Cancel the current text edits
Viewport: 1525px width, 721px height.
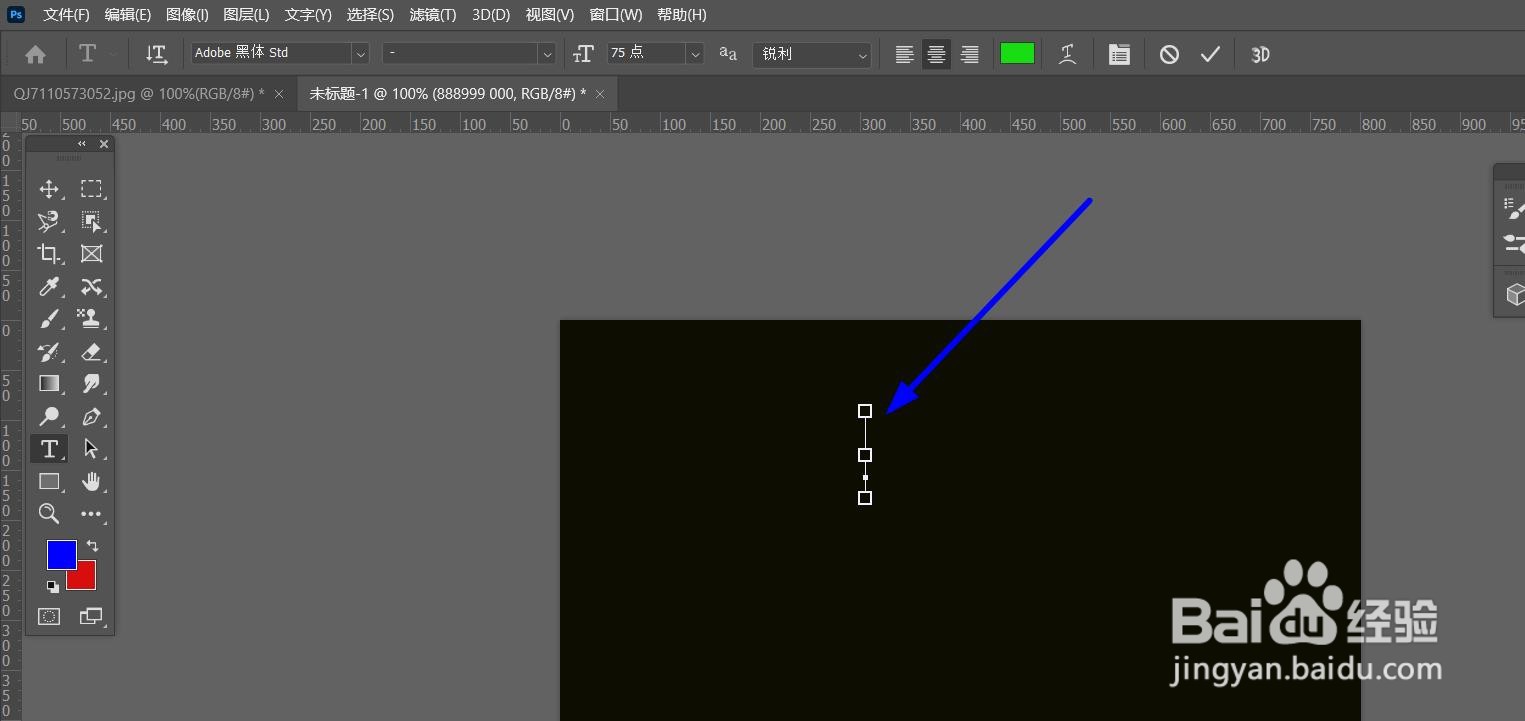[1169, 55]
